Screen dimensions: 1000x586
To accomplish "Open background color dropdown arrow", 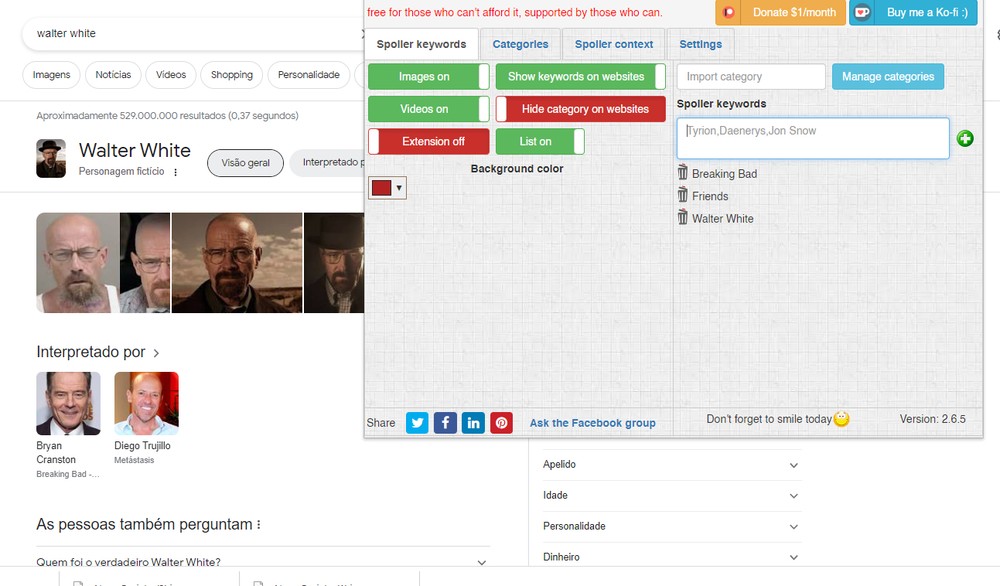I will pos(399,188).
